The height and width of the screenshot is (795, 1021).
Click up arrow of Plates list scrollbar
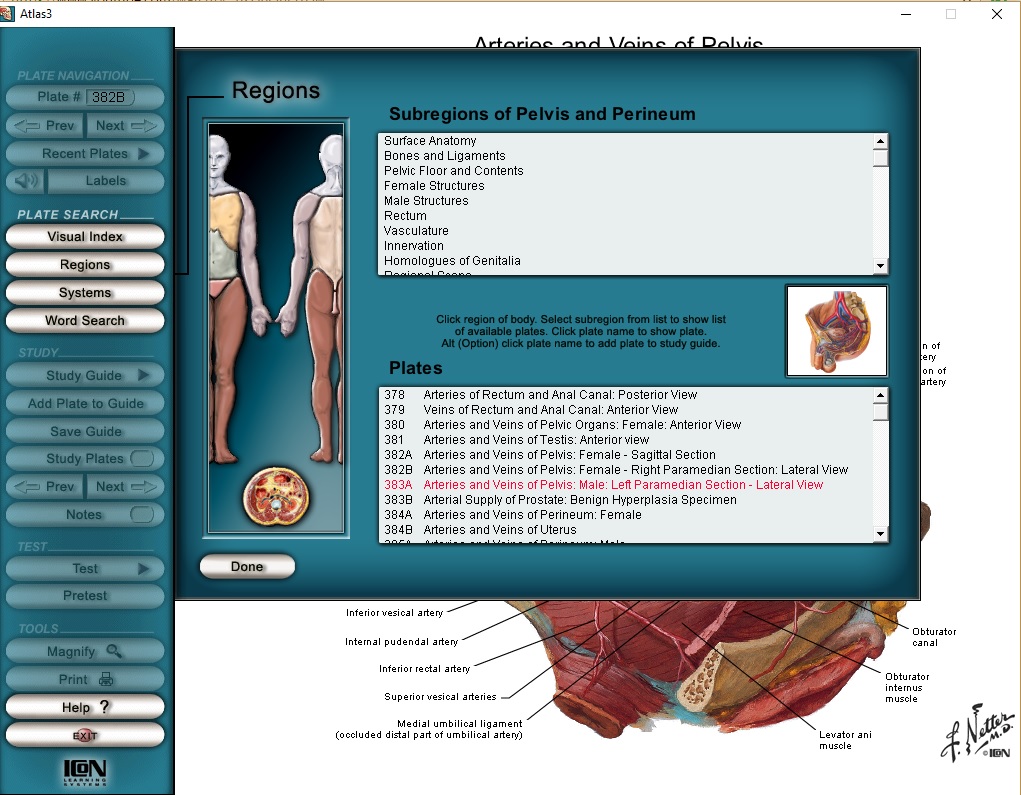tap(880, 395)
